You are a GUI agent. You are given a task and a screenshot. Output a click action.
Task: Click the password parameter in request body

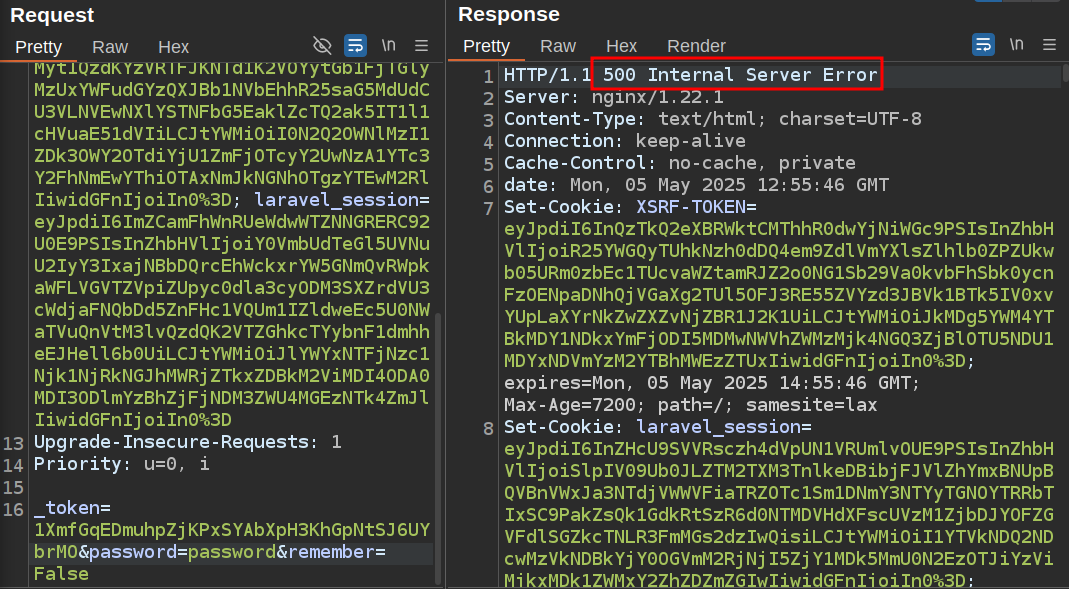(137, 553)
